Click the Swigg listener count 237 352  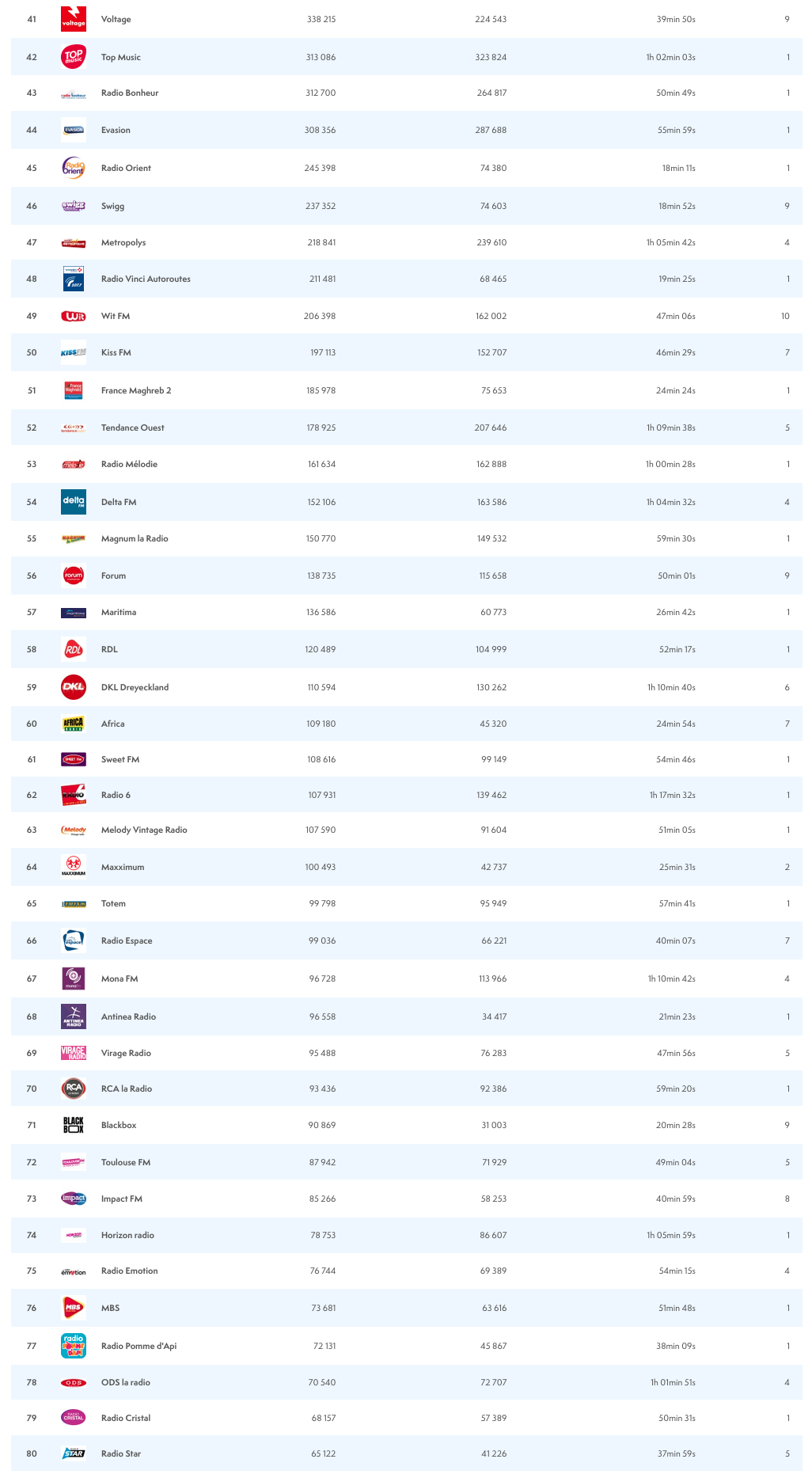pos(321,206)
